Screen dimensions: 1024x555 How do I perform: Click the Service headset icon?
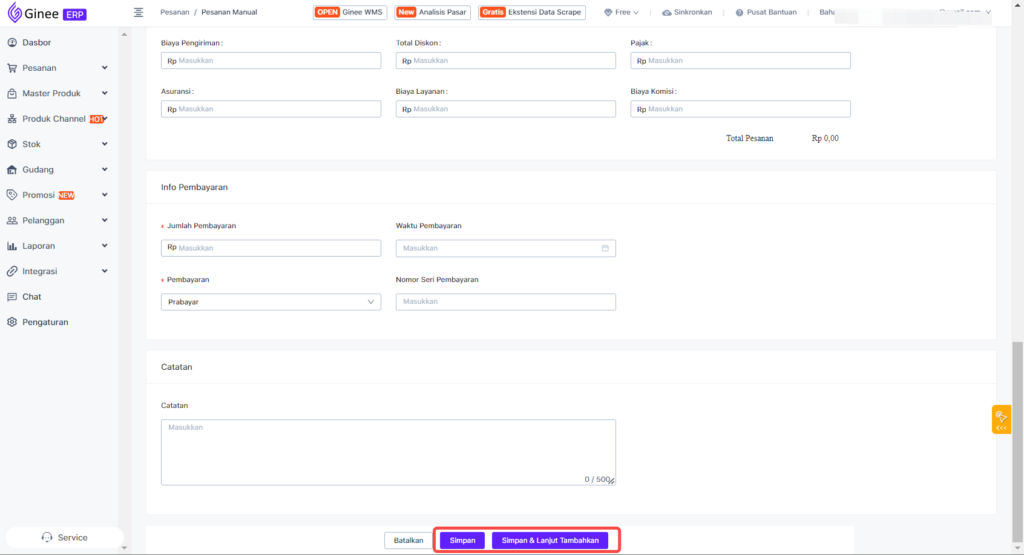47,537
